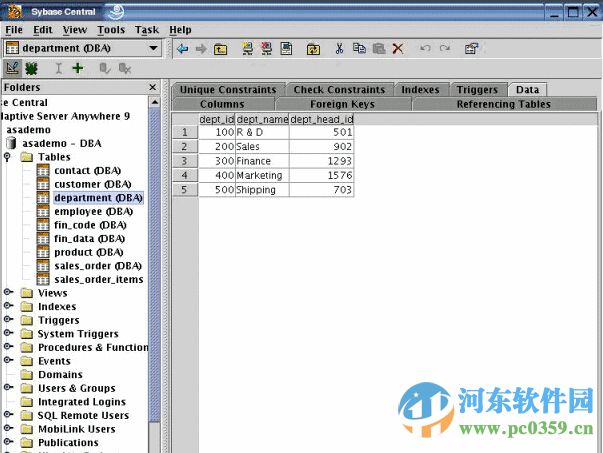Viewport: 603px width, 453px height.
Task: Select the sales_order (DBA) table
Action: click(98, 266)
